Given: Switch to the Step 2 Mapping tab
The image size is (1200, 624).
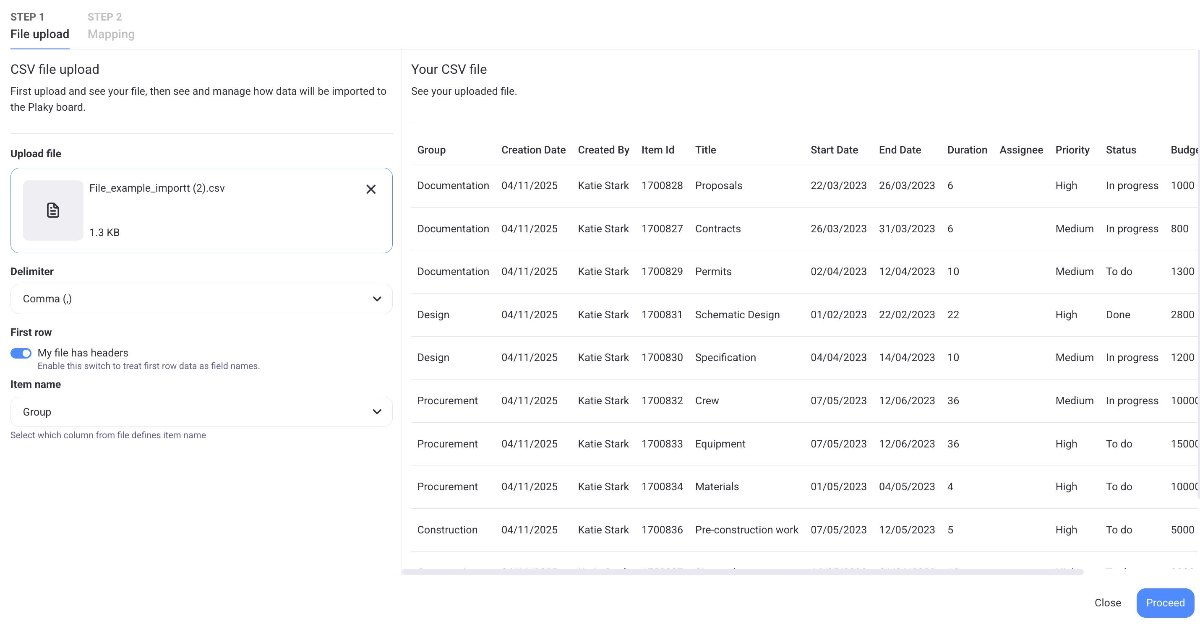Looking at the screenshot, I should point(110,26).
